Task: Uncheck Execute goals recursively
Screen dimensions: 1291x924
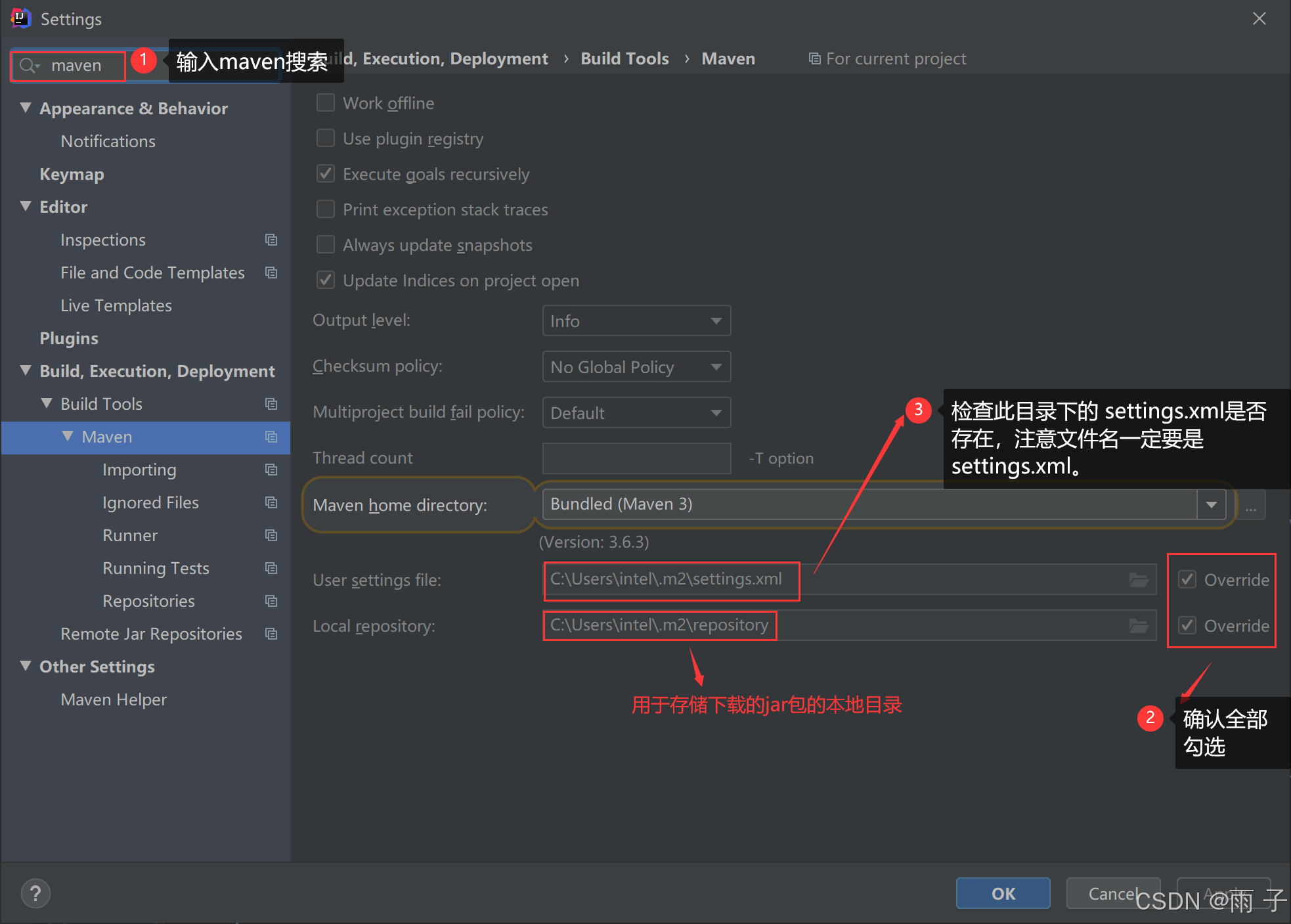Action: click(x=326, y=174)
